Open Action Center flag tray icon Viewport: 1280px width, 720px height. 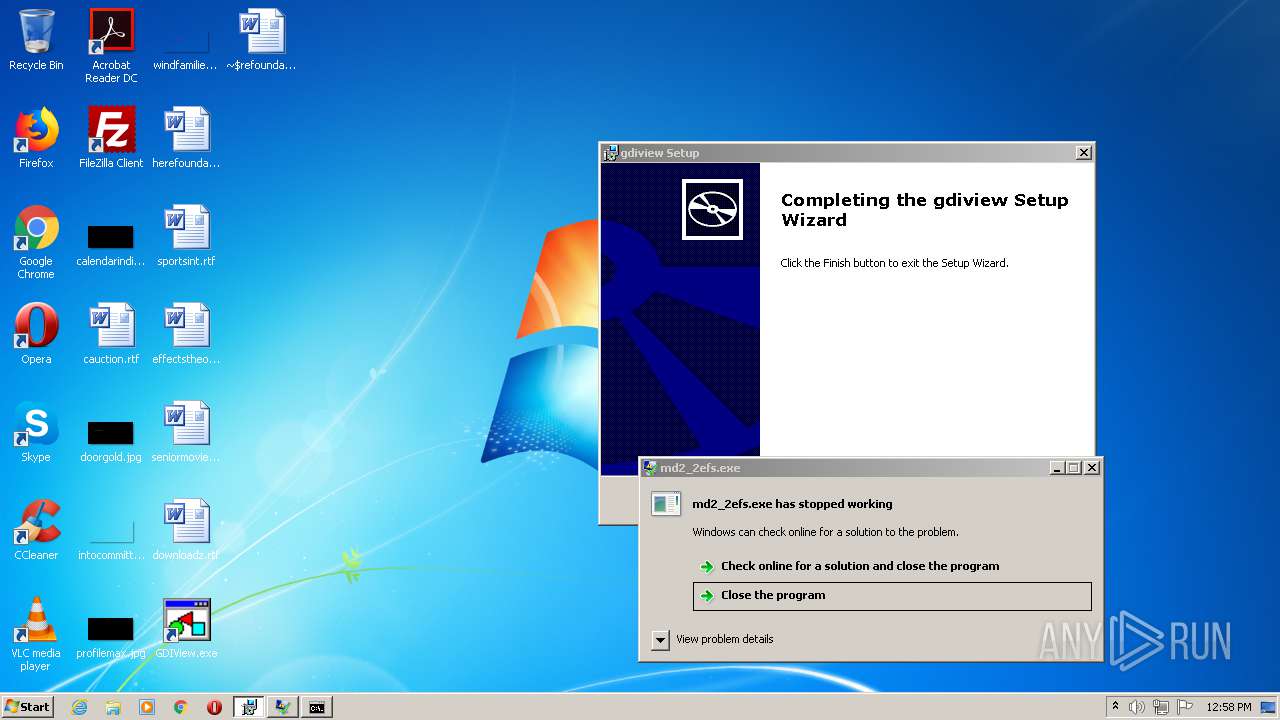[1184, 707]
